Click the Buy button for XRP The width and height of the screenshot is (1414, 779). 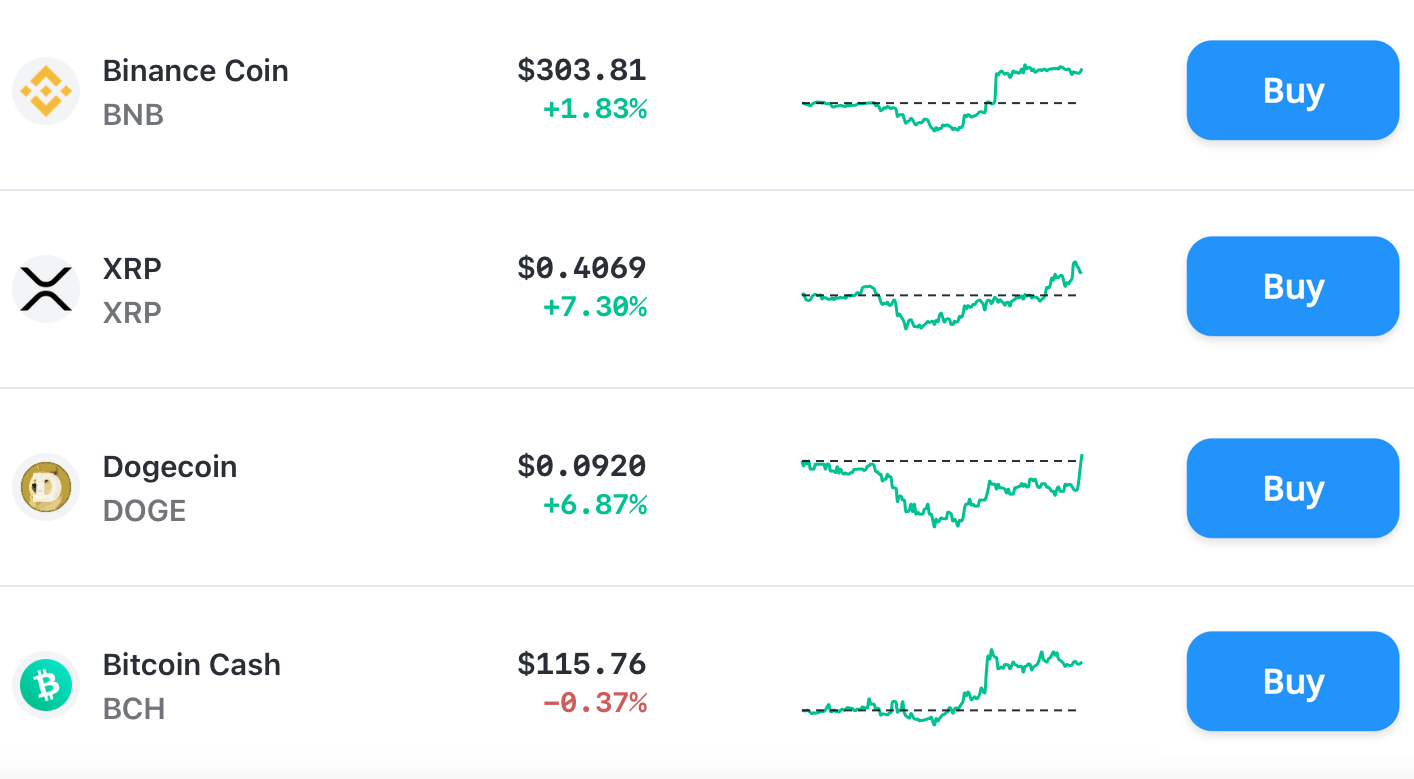coord(1292,286)
